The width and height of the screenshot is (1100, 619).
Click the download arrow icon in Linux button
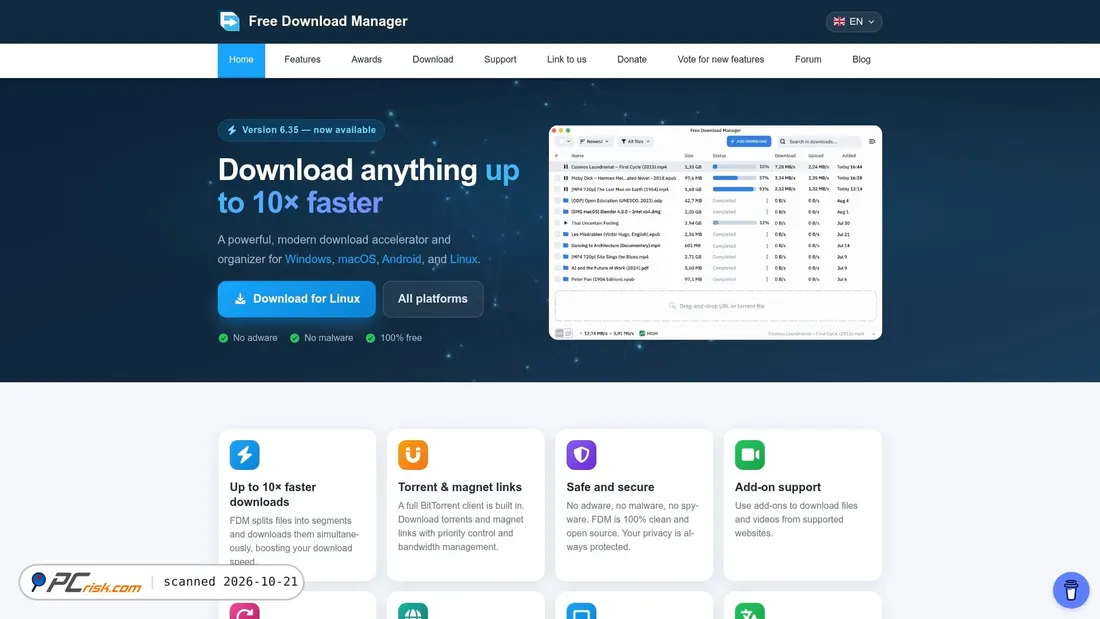coord(240,299)
